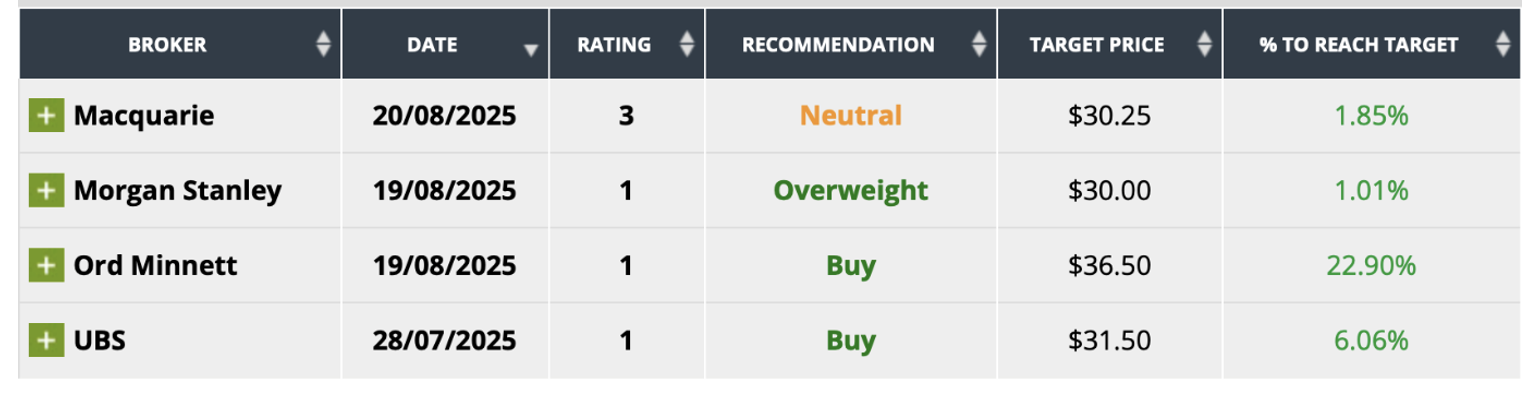Screen dimensions: 1540x400
Task: Click Target Price sort arrows
Action: coord(1204,44)
